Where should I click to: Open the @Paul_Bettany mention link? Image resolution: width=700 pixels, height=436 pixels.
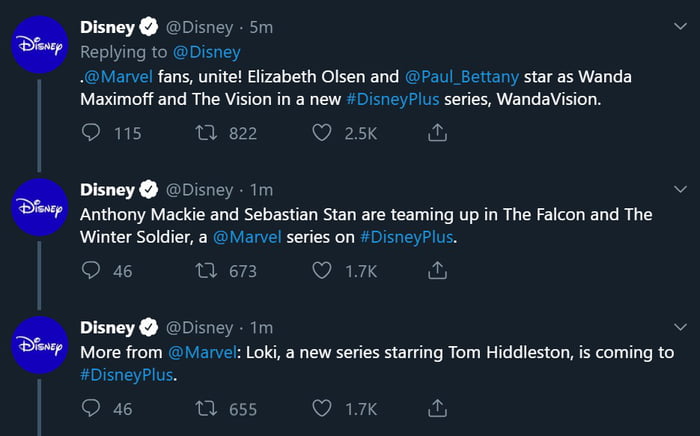pyautogui.click(x=462, y=77)
